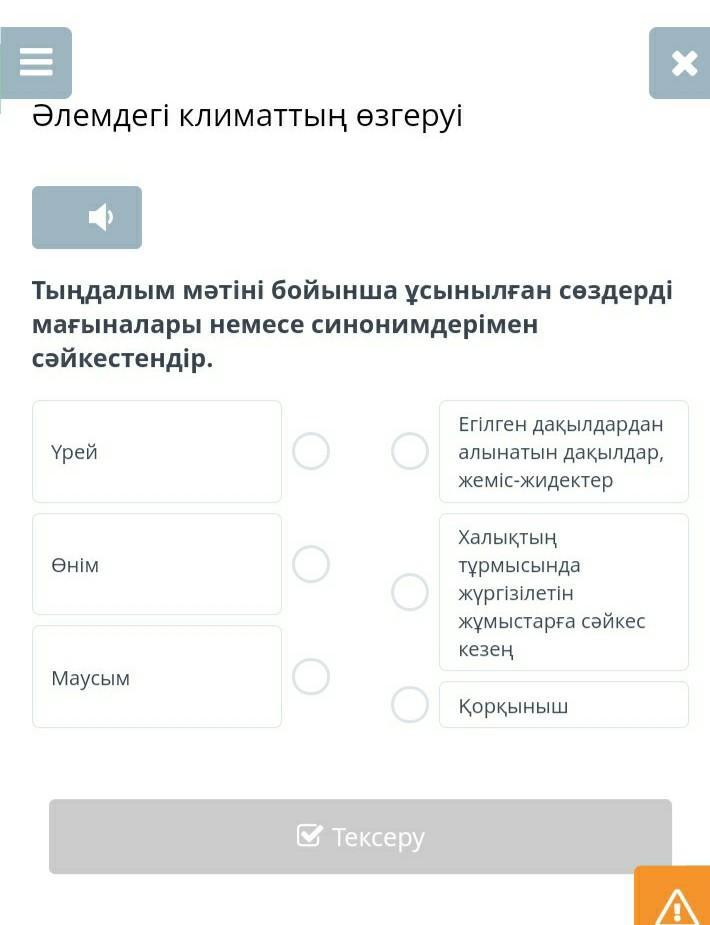Click the Қорқыныш answer card

coord(564,705)
